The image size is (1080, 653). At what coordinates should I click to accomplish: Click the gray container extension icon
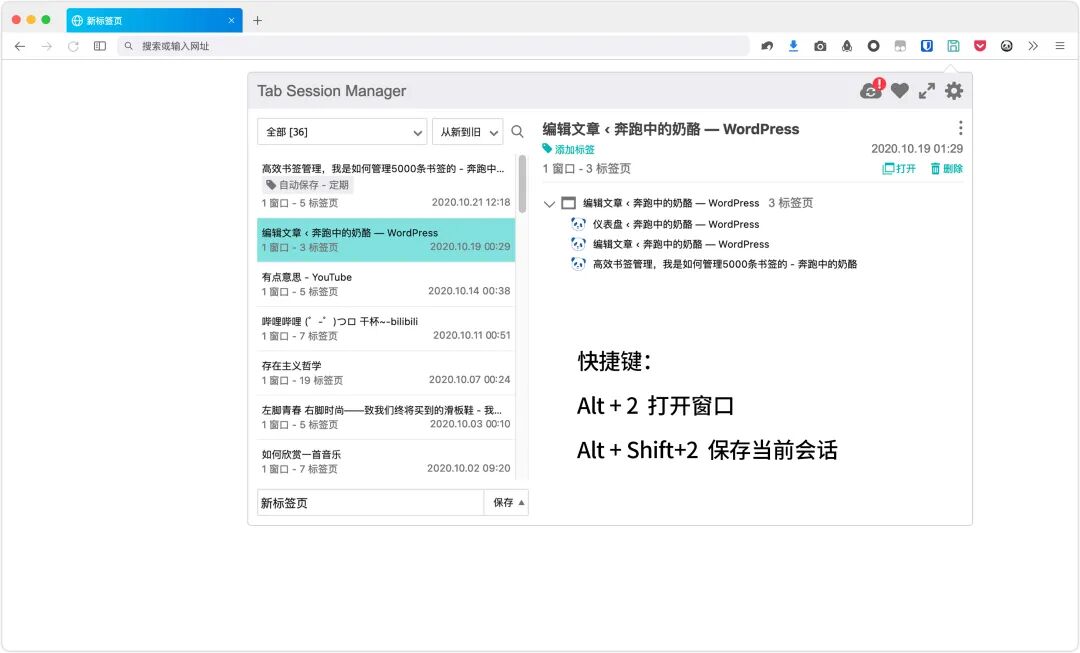click(900, 46)
